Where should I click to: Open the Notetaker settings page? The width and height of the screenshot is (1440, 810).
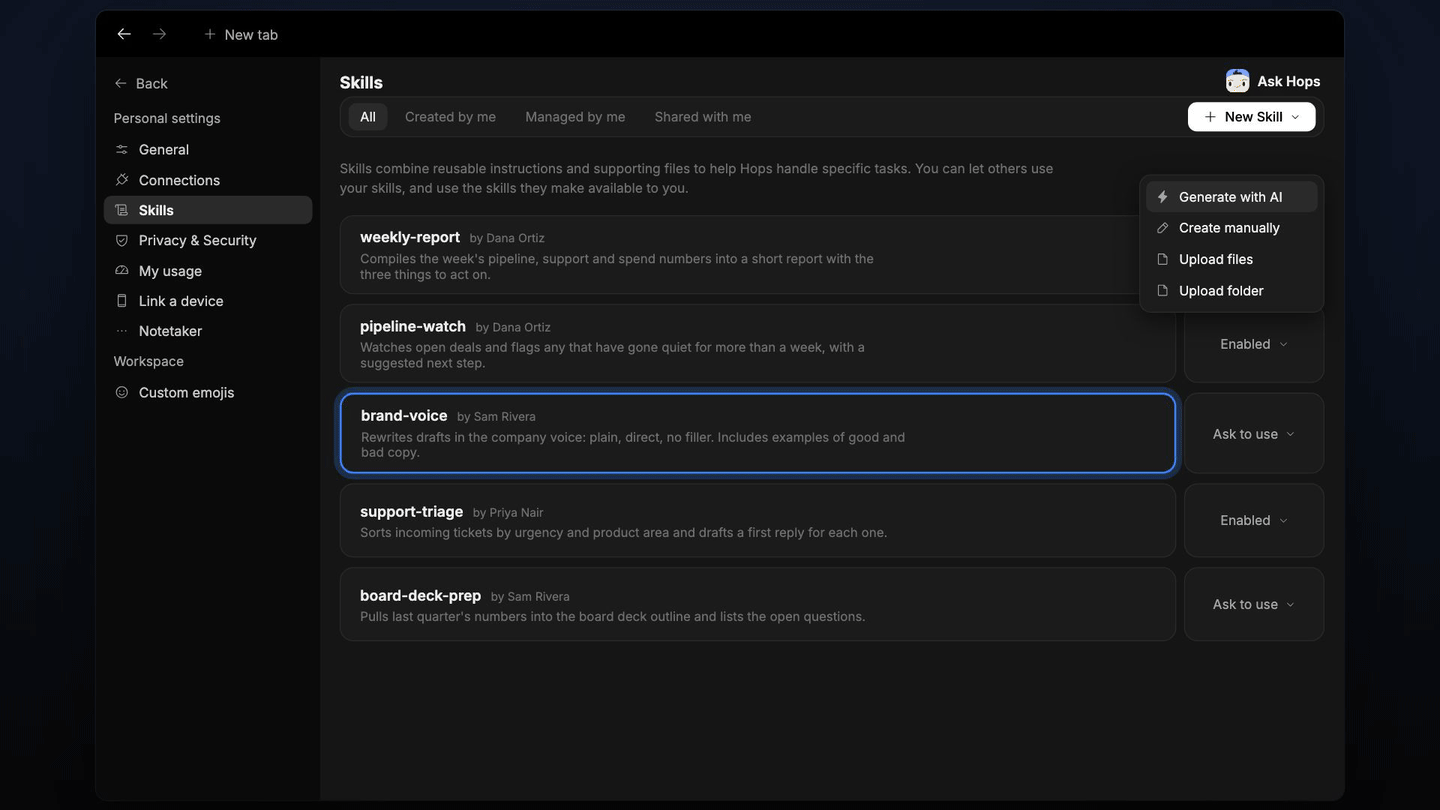pyautogui.click(x=208, y=331)
